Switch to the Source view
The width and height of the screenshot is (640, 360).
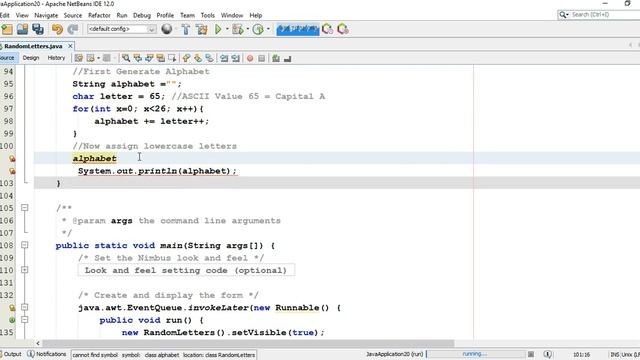(7, 58)
